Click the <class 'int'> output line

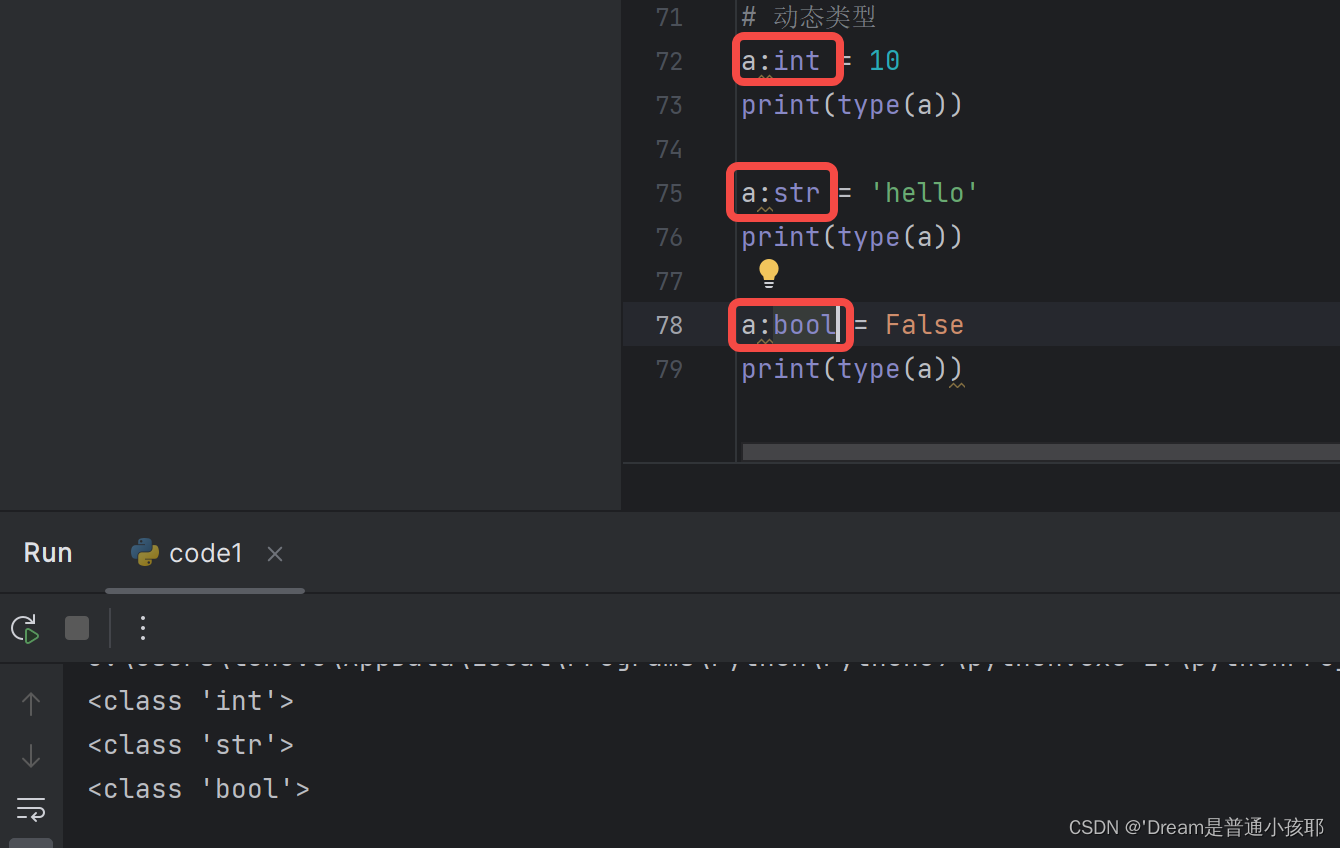[x=191, y=701]
